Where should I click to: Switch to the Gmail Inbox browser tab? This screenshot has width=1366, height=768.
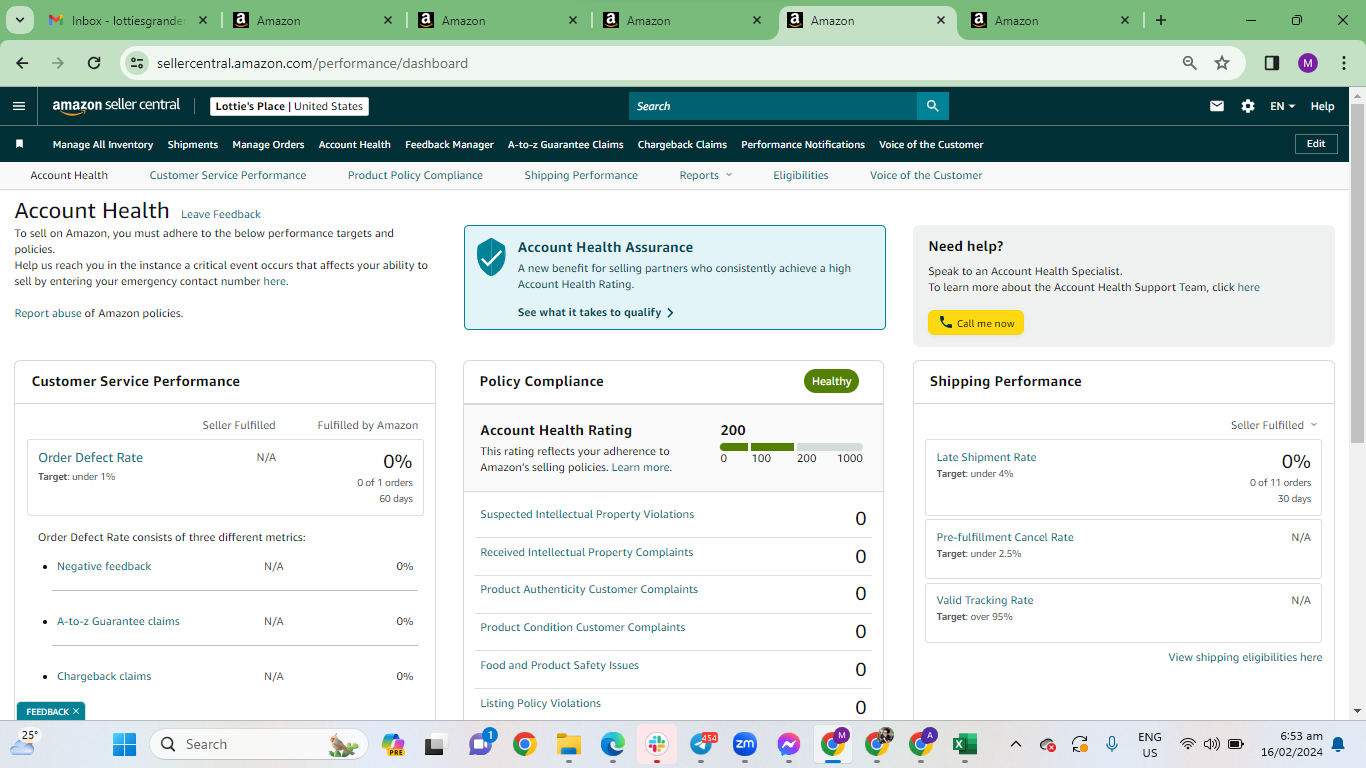(x=128, y=20)
